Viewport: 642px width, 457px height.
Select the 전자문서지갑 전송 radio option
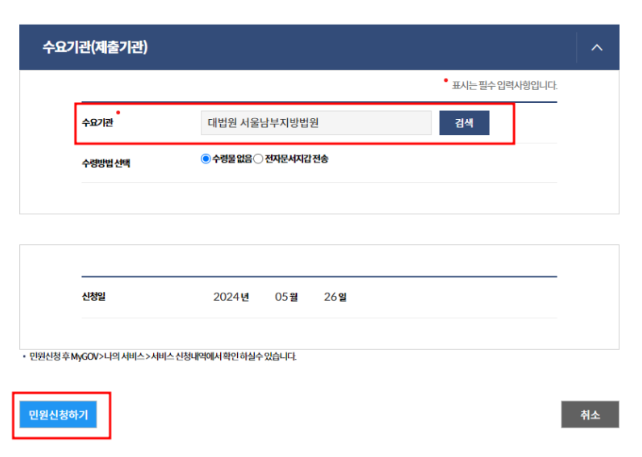pos(258,159)
